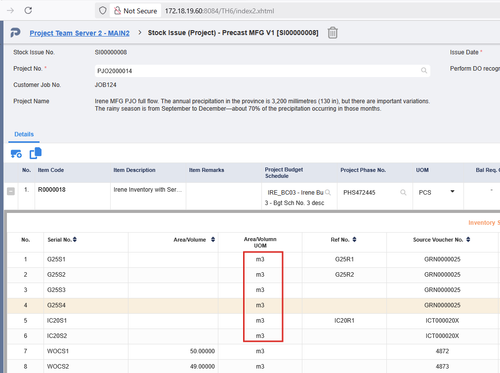Select serial row IC20S2
Image resolution: width=500 pixels, height=373 pixels.
tap(253, 336)
